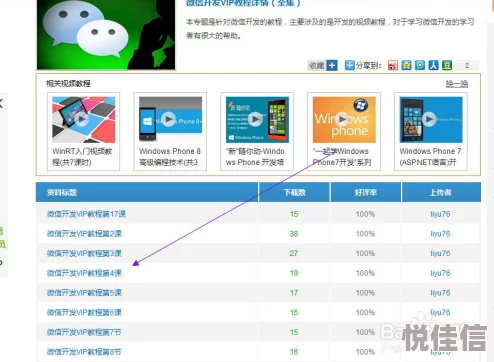Open 微信开发VIP教程第3课
This screenshot has width=494, height=362.
84,253
